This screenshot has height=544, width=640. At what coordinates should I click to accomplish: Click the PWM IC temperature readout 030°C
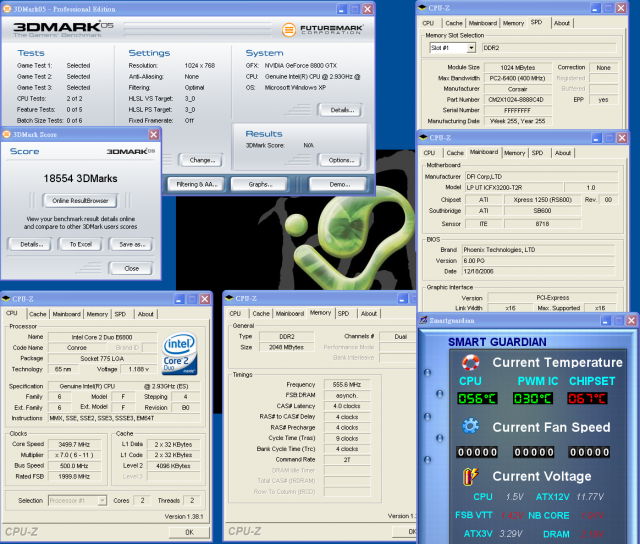click(x=533, y=398)
